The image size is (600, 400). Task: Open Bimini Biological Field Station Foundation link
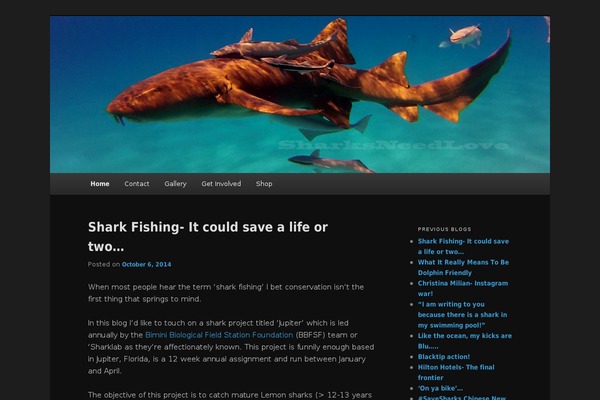[x=219, y=335]
